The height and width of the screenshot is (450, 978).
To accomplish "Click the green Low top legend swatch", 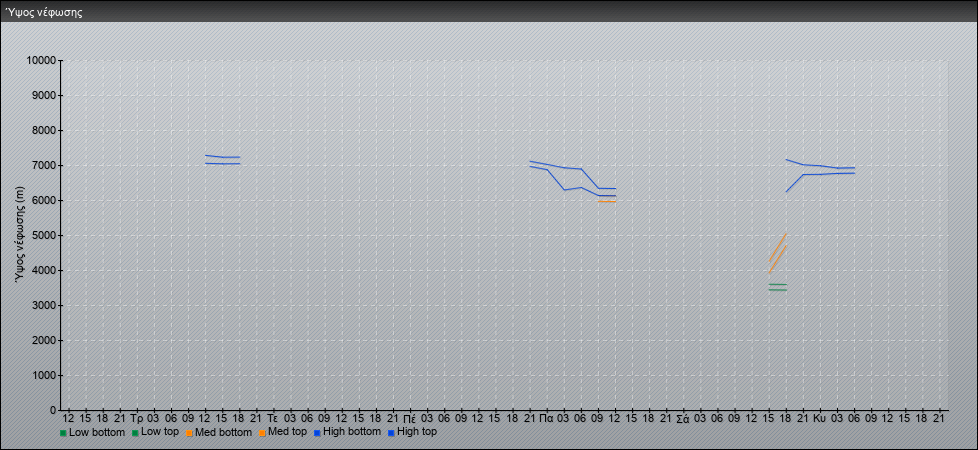I will [135, 433].
